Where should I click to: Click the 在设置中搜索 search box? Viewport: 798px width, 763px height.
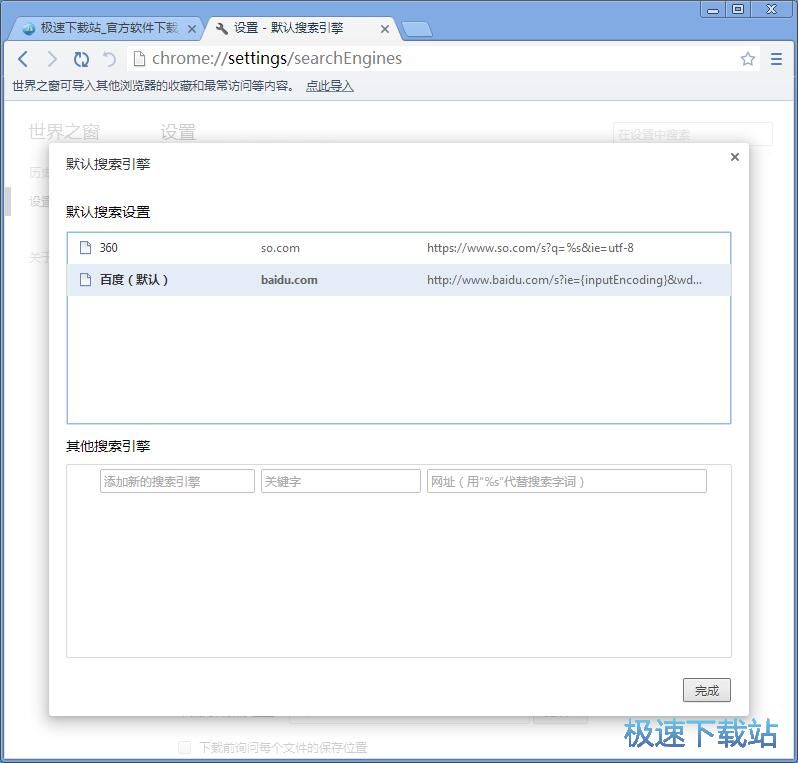692,134
